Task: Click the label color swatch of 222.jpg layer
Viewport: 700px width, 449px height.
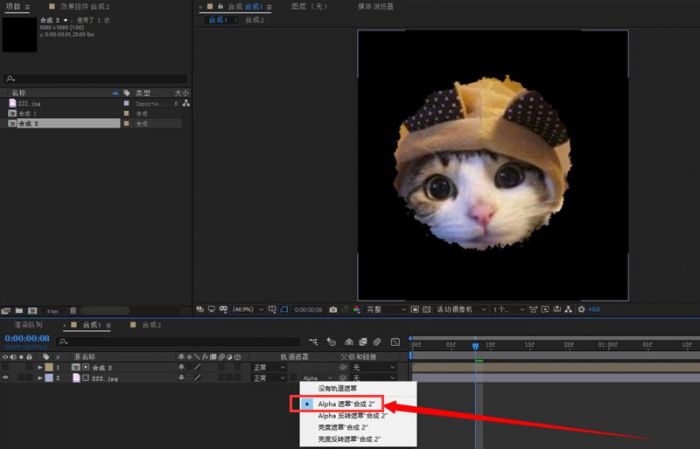Action: pyautogui.click(x=49, y=379)
